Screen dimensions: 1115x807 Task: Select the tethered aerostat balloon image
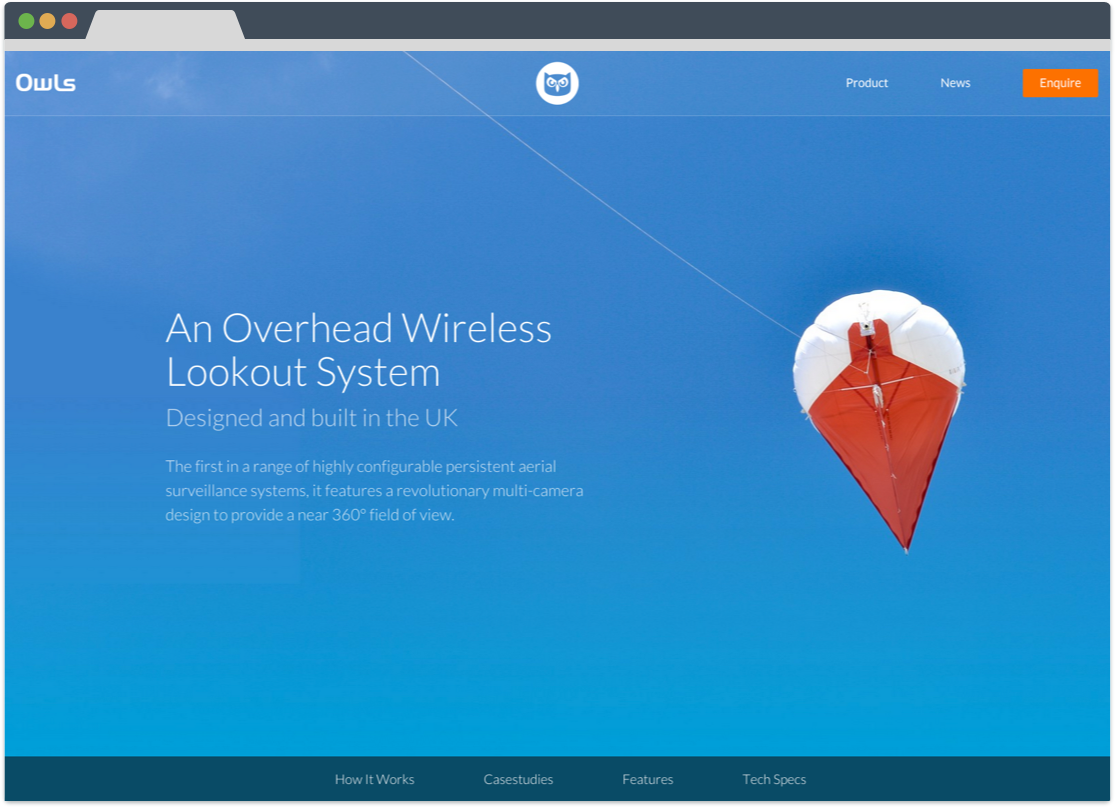coord(880,420)
